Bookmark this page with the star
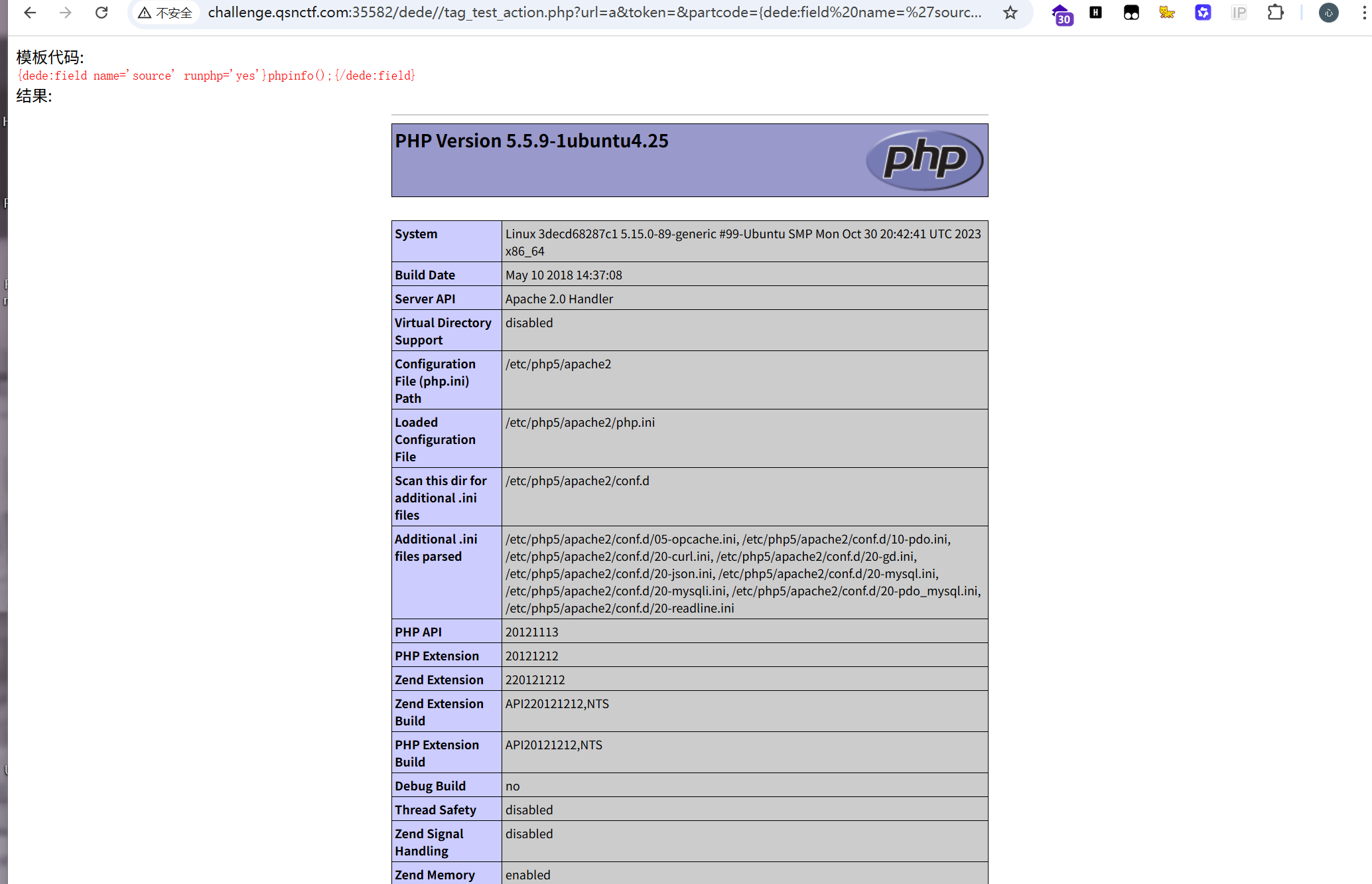Viewport: 1372px width, 884px height. [x=1010, y=13]
